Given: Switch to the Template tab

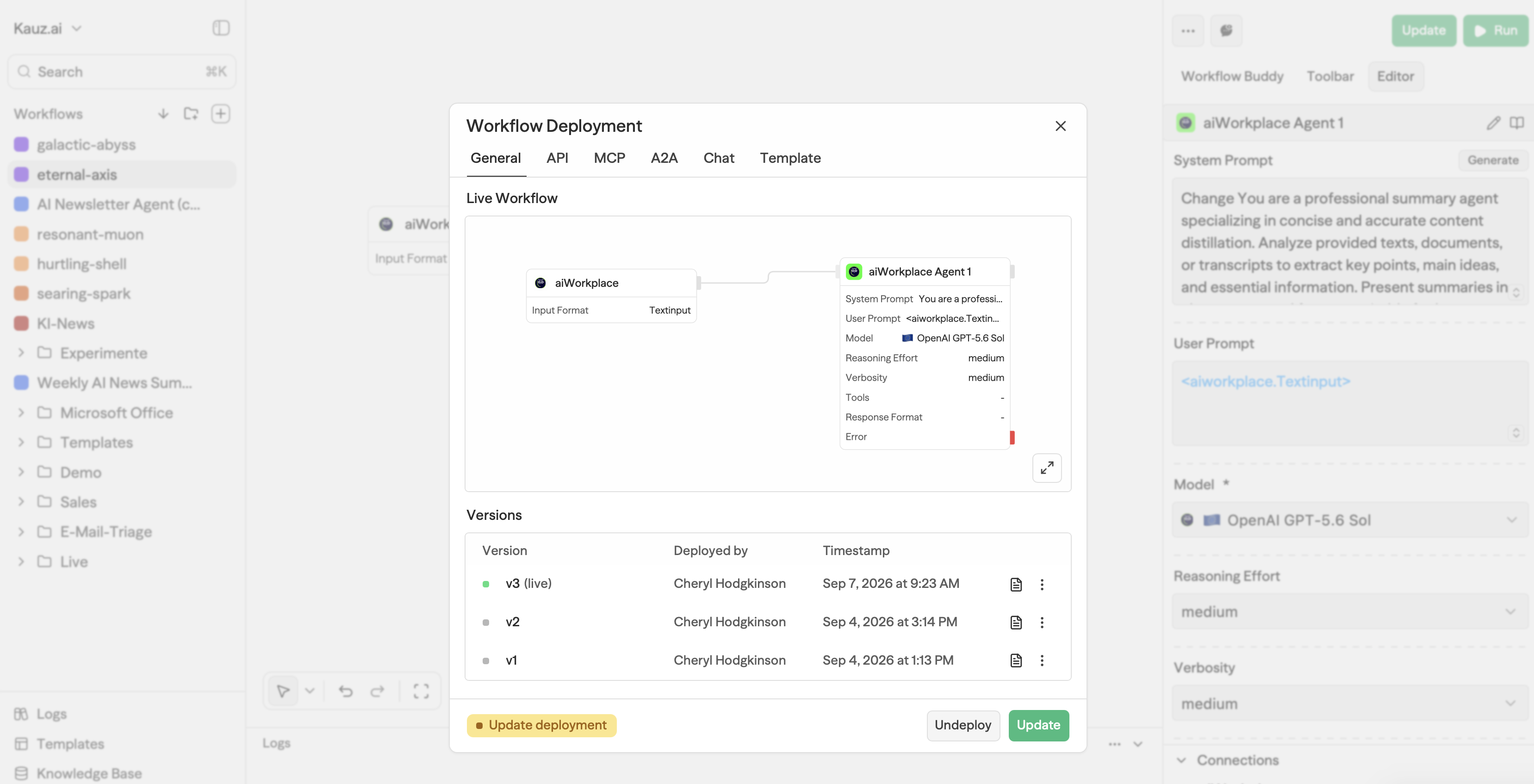Looking at the screenshot, I should [789, 158].
